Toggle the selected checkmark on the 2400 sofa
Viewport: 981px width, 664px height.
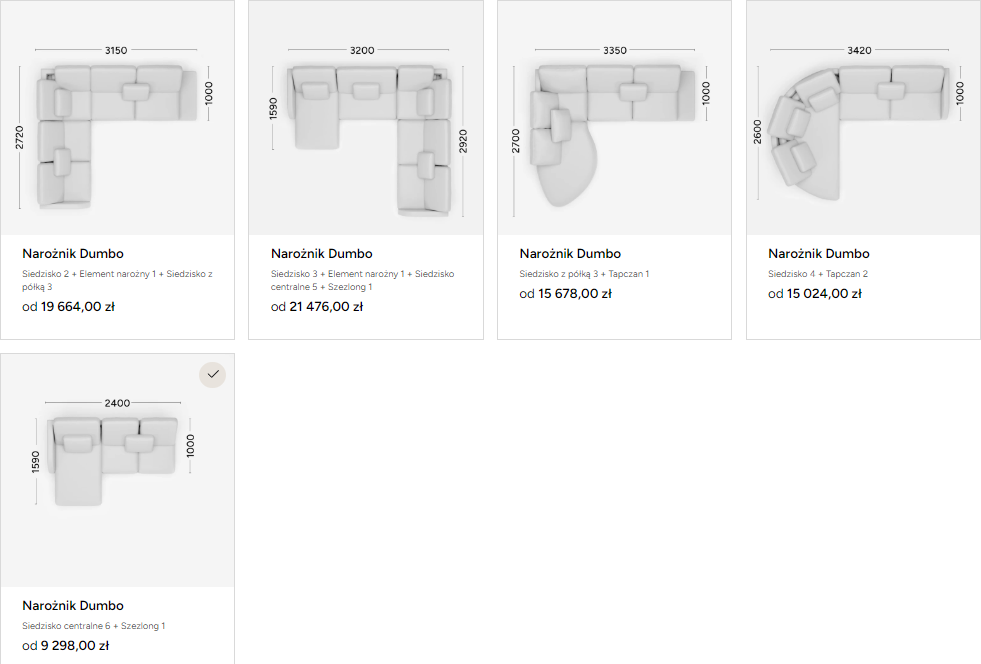(x=213, y=374)
